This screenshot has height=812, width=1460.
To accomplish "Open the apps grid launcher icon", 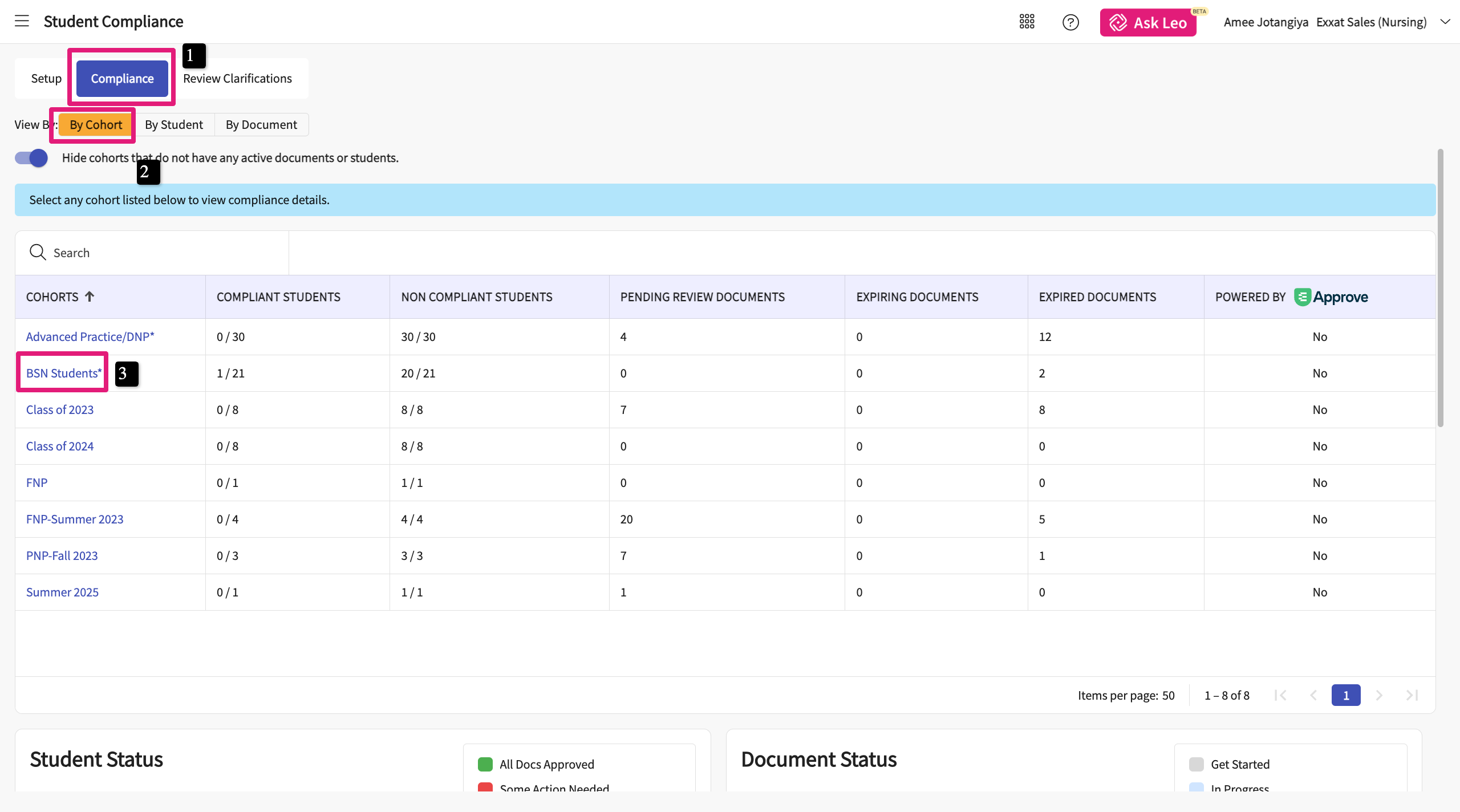I will (x=1027, y=22).
